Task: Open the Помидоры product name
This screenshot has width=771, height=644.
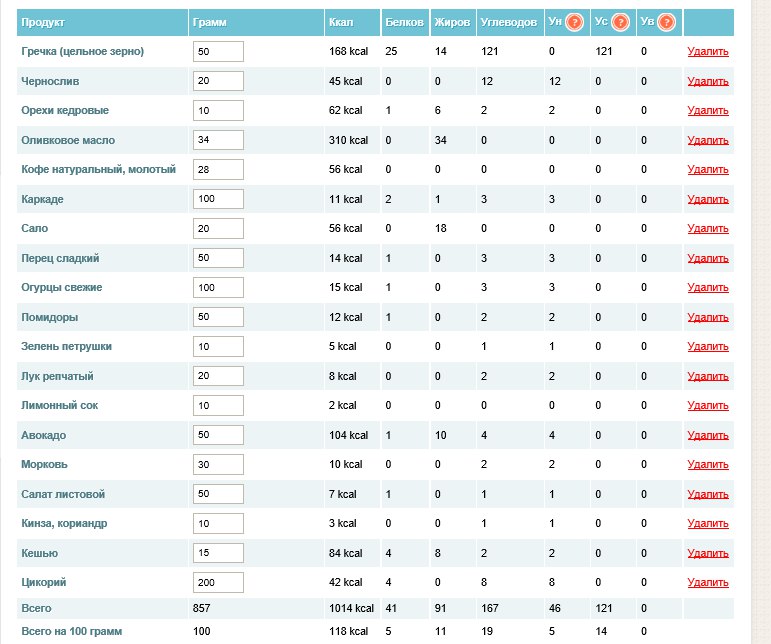Action: pos(49,317)
